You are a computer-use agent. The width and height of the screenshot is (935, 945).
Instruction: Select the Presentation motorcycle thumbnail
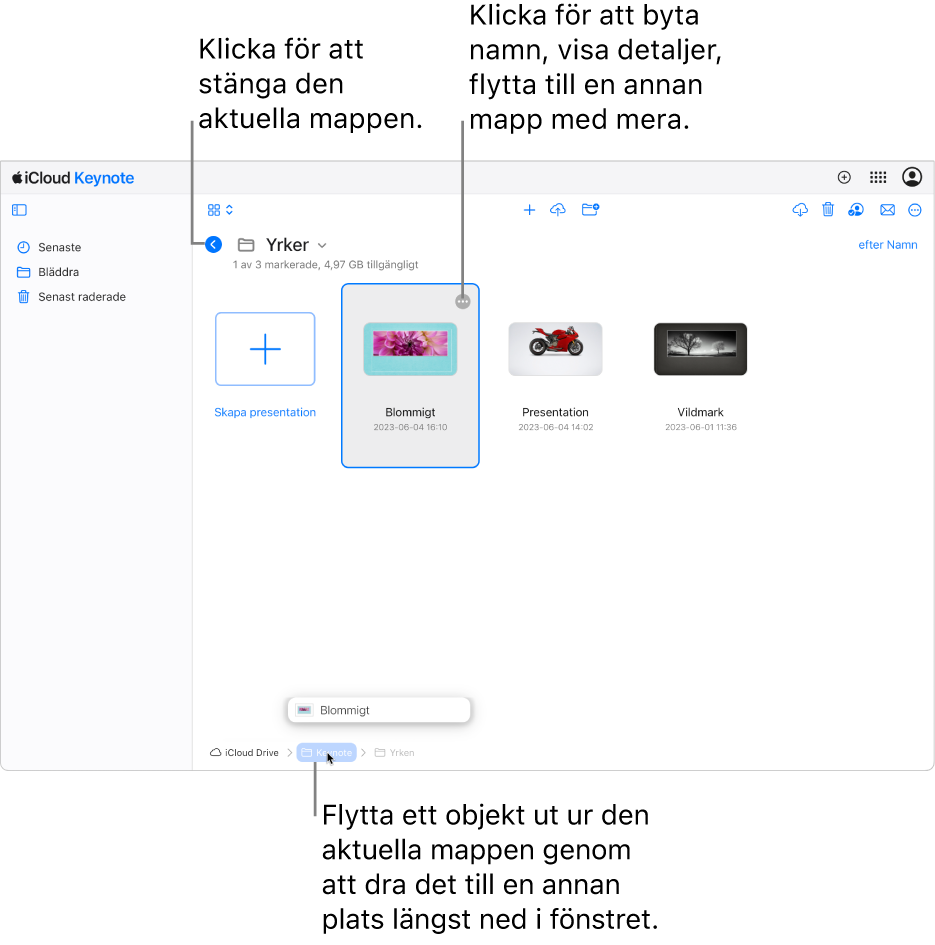click(555, 349)
